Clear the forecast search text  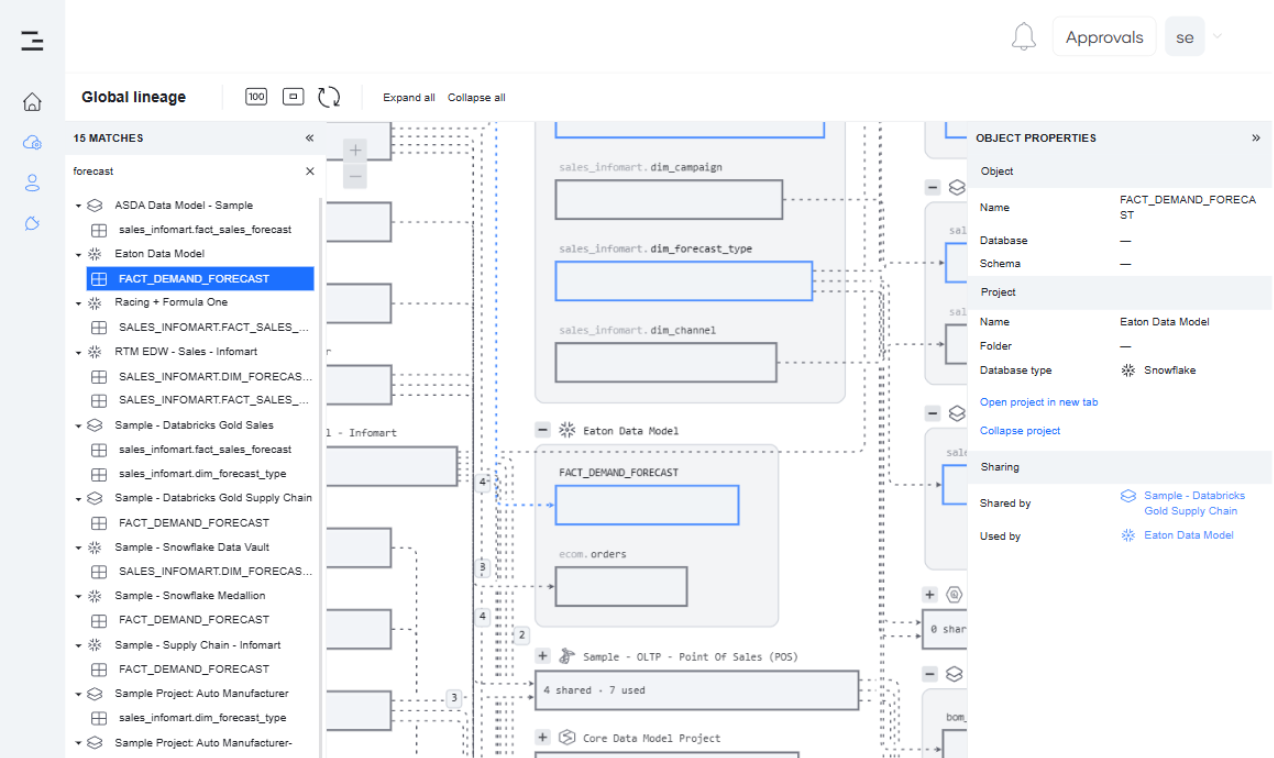[310, 171]
